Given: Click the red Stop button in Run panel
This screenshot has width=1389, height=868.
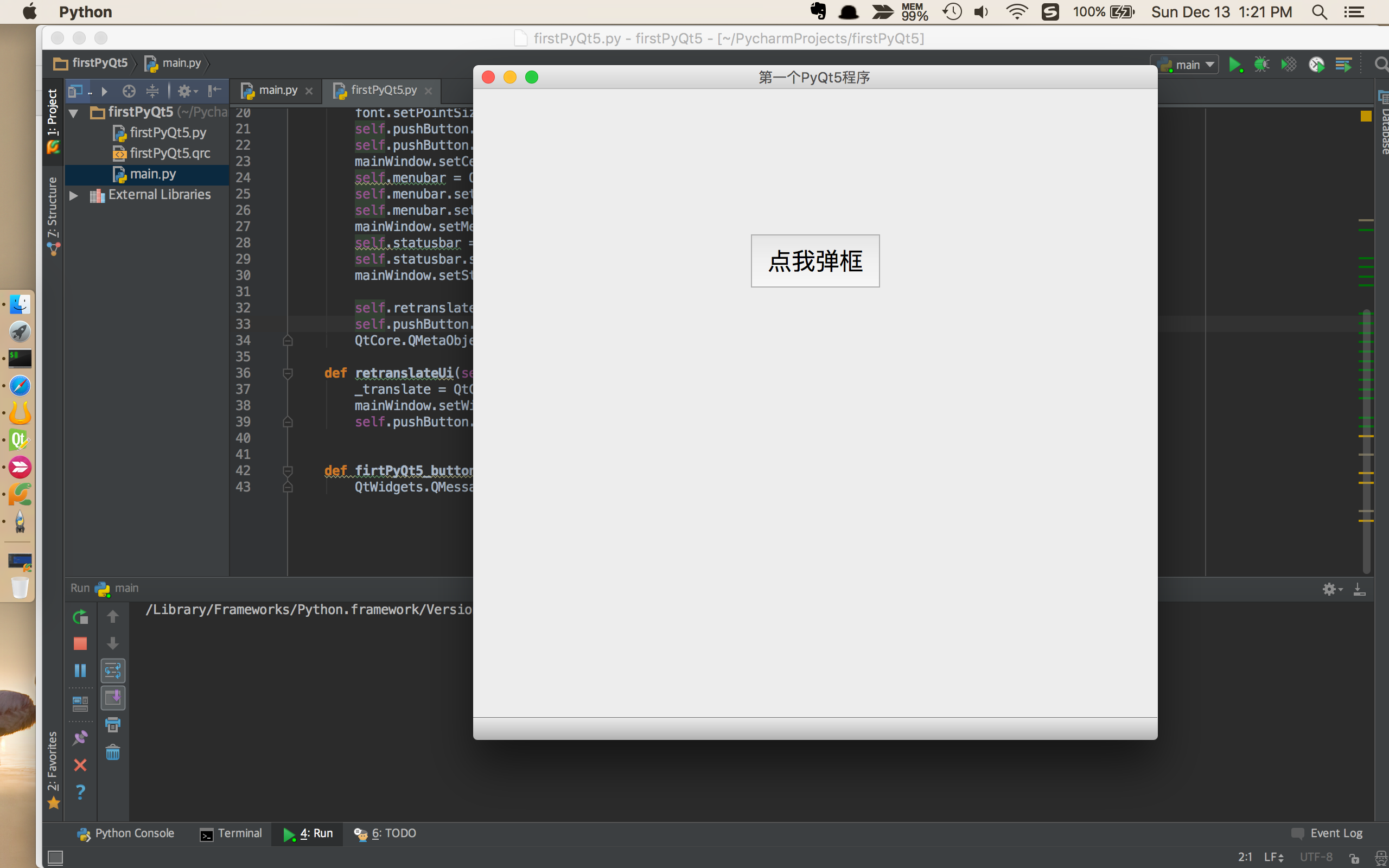Looking at the screenshot, I should (x=80, y=643).
